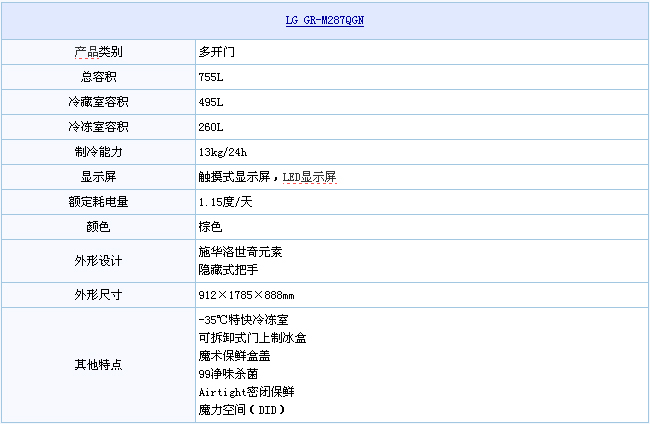This screenshot has height=424, width=650.
Task: Click the 755L total capacity value
Action: click(x=211, y=77)
